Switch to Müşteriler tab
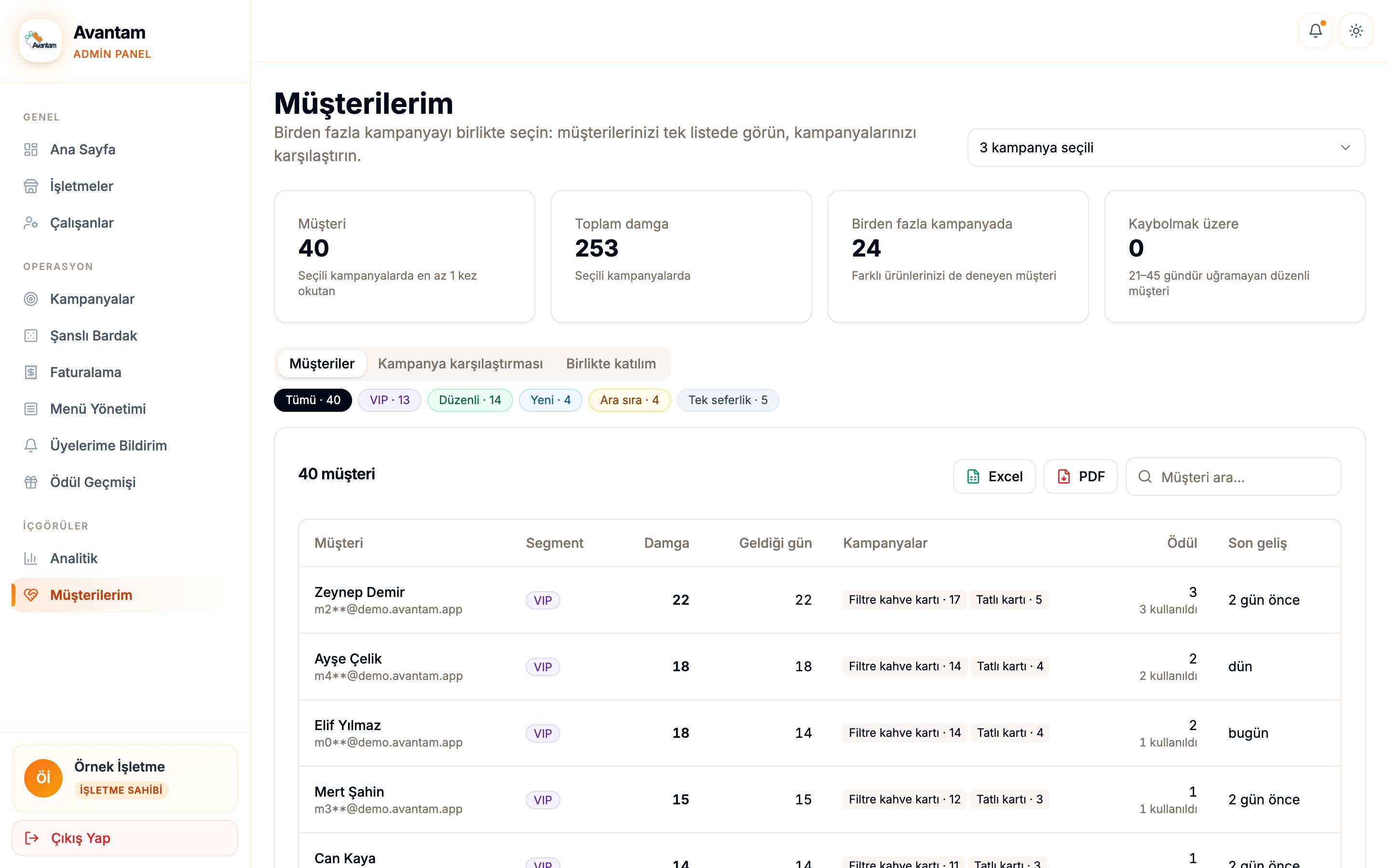The width and height of the screenshot is (1389, 868). [x=322, y=364]
